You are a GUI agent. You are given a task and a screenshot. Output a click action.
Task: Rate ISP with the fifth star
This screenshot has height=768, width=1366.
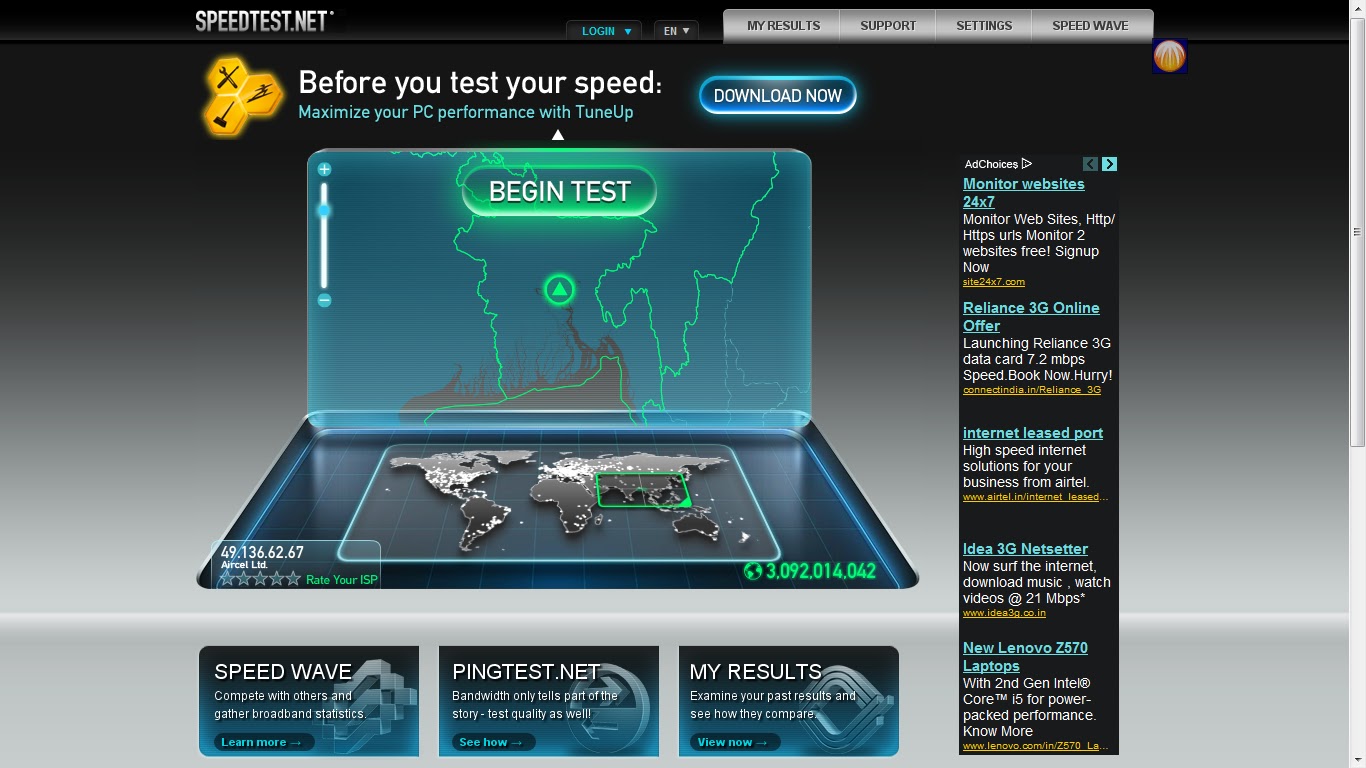293,578
